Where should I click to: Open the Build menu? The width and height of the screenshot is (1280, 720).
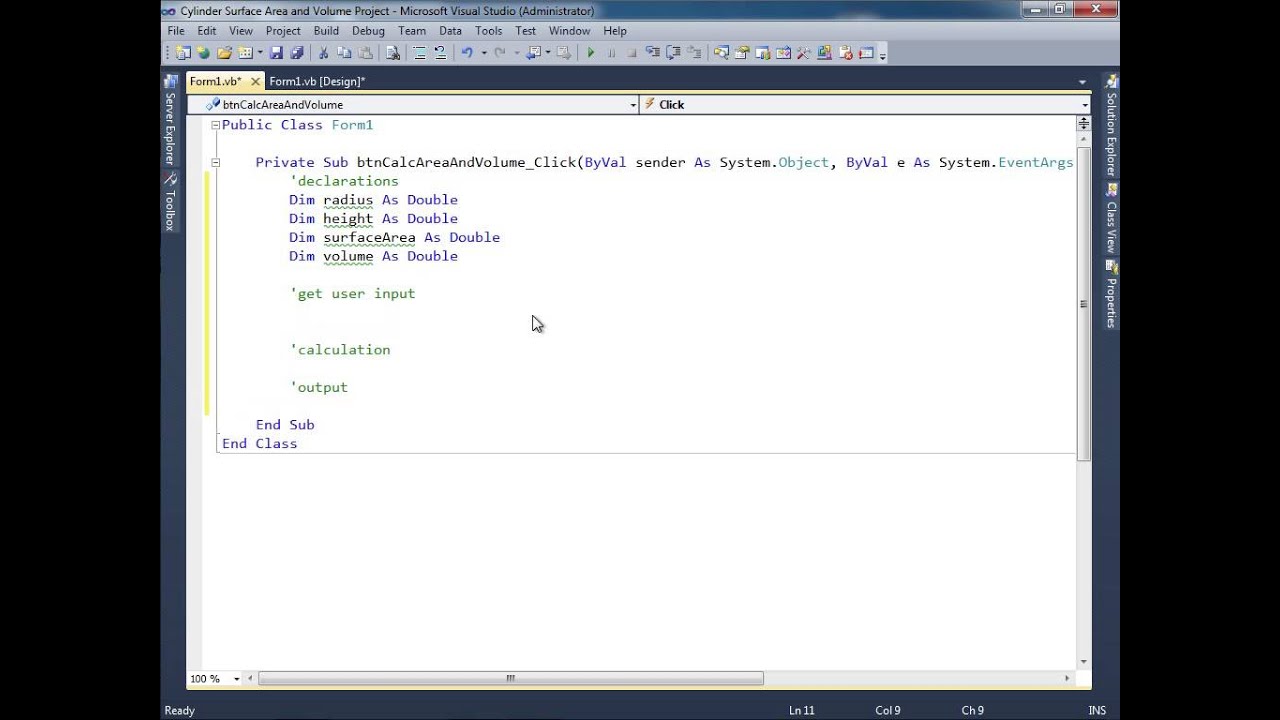[326, 31]
